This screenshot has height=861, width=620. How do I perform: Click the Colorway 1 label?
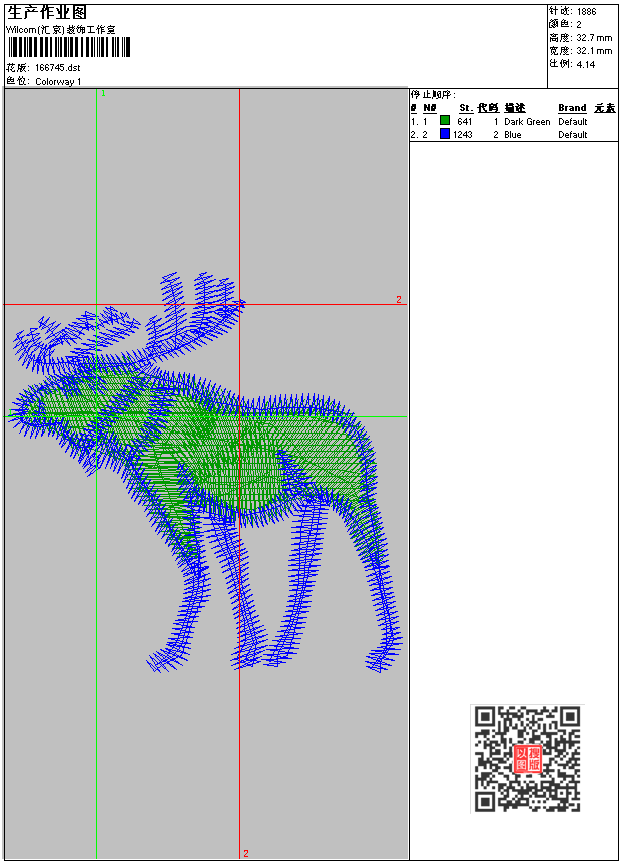coord(58,81)
